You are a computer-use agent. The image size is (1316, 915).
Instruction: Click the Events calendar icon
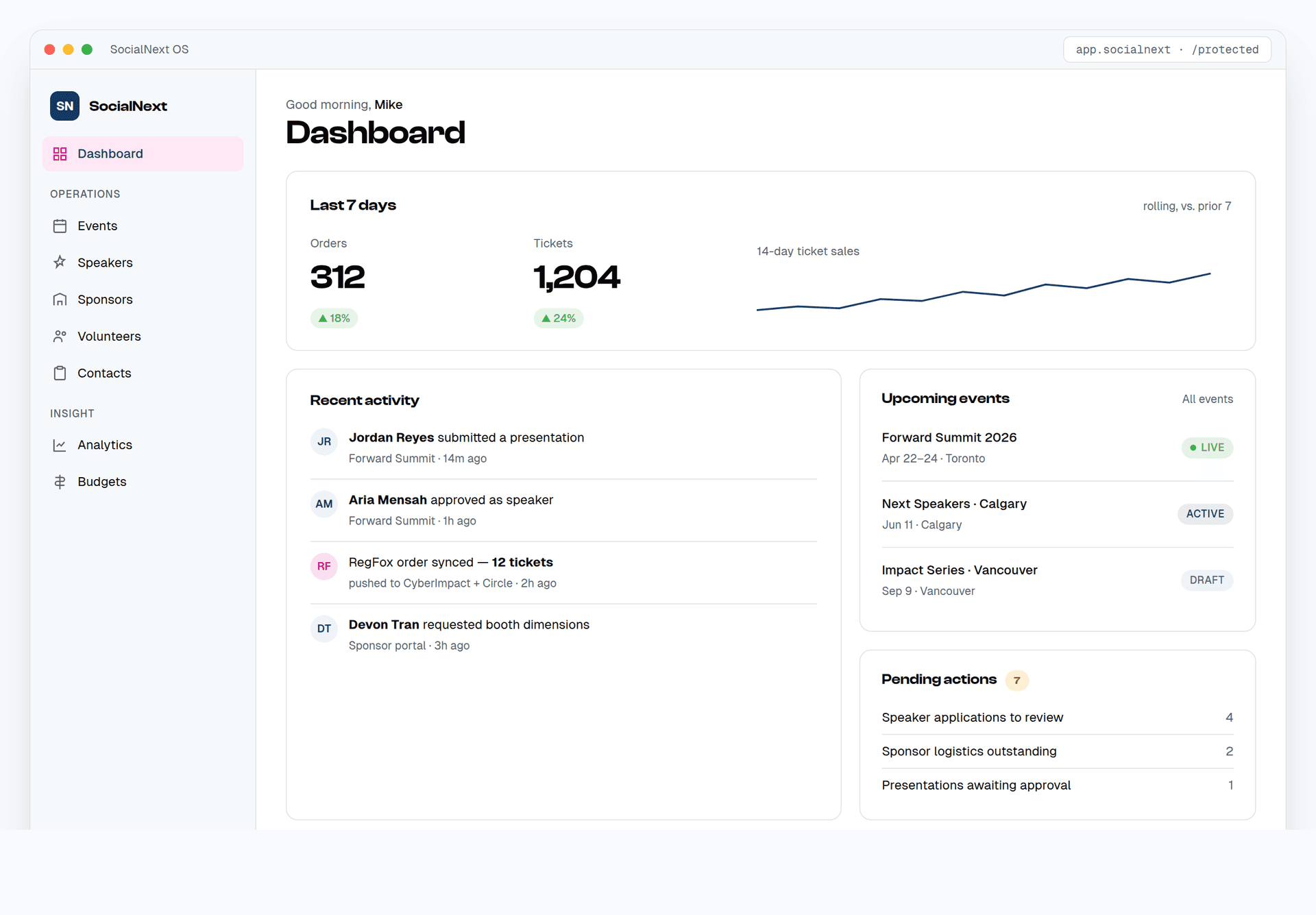[x=60, y=226]
